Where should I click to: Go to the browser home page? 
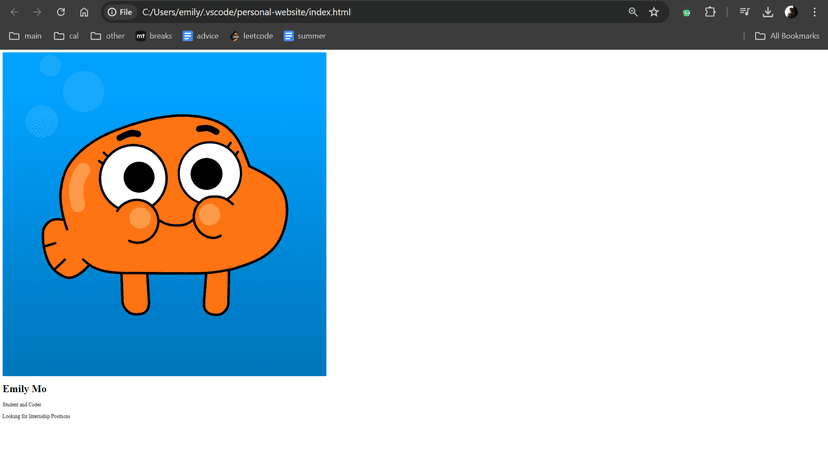click(x=84, y=12)
